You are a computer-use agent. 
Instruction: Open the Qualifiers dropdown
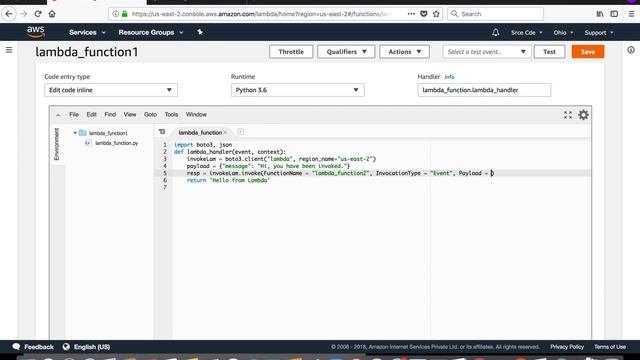point(346,52)
